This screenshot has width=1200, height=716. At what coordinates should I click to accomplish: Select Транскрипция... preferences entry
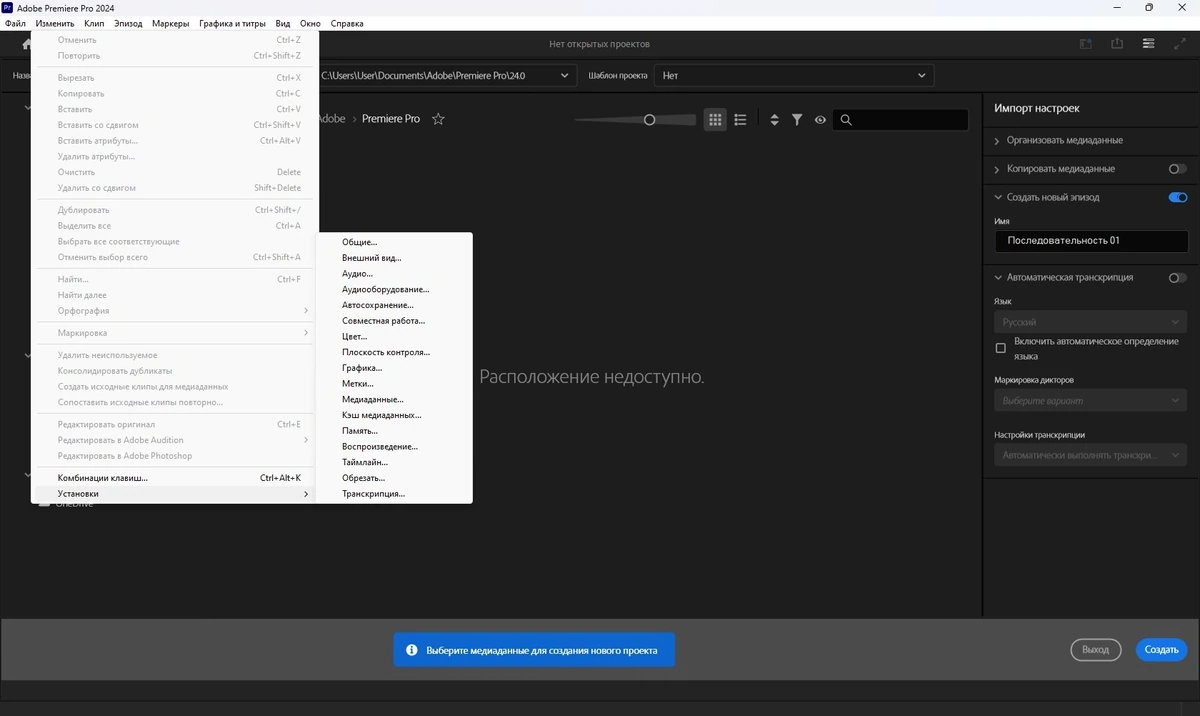(394, 494)
